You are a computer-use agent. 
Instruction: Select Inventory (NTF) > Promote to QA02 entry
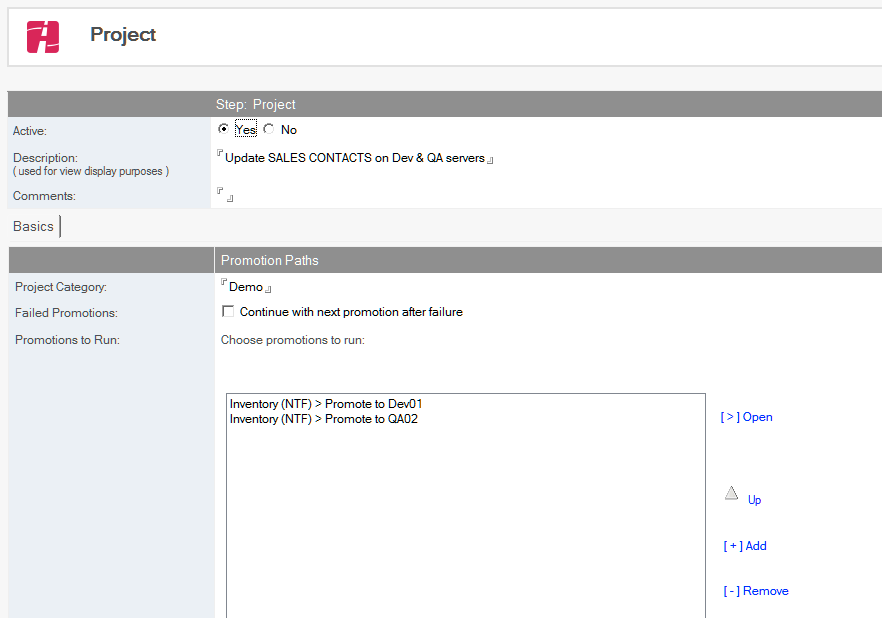click(x=323, y=419)
